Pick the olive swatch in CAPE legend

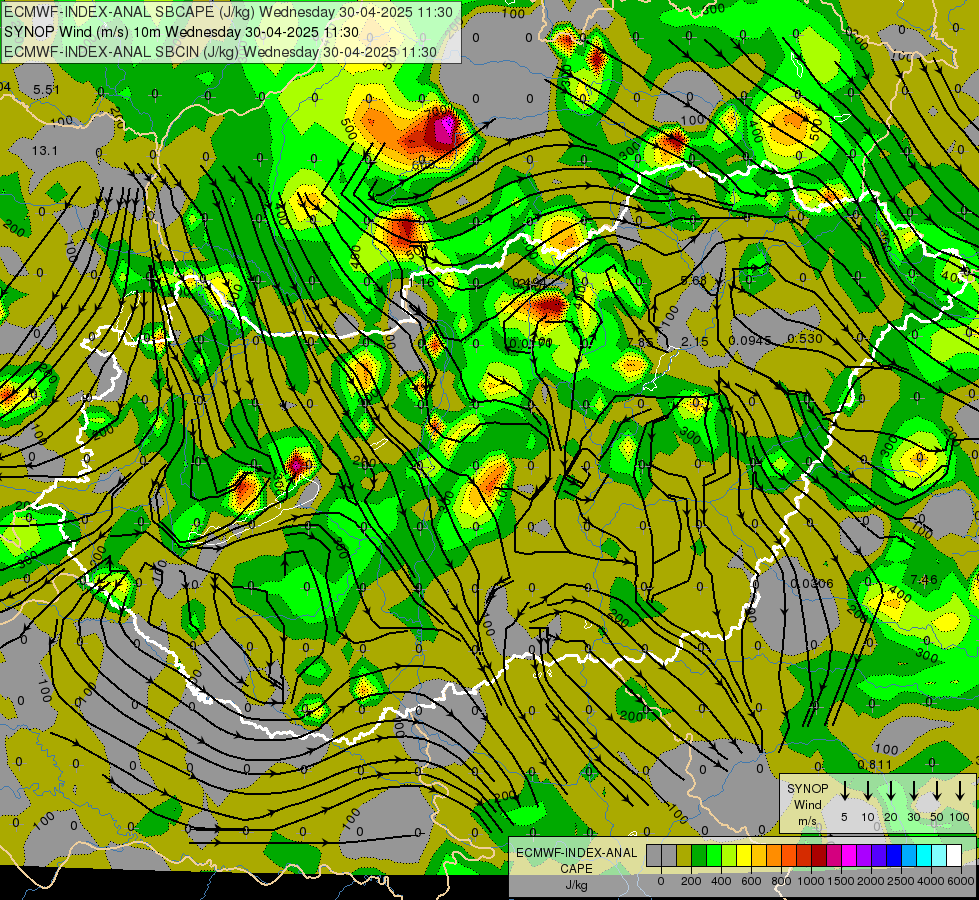(x=684, y=856)
